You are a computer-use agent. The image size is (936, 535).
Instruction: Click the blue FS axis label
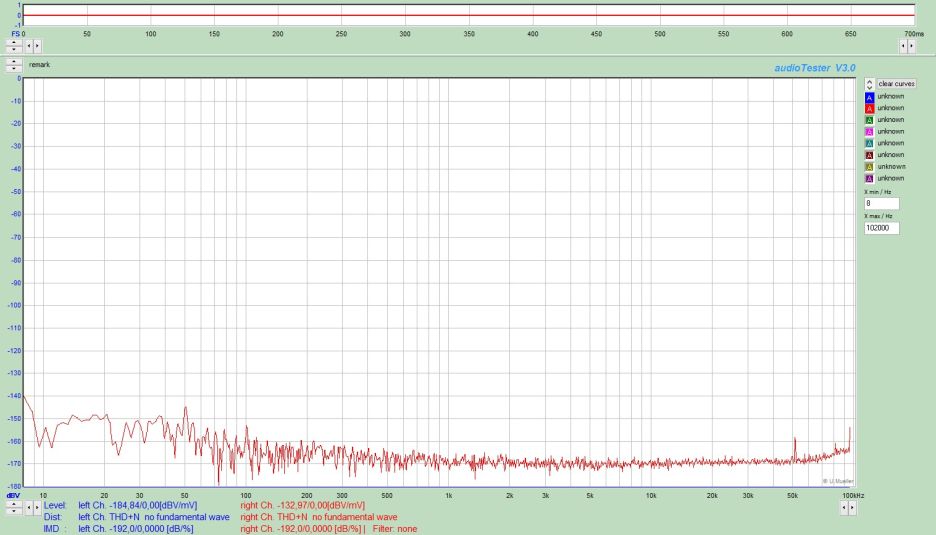[16, 34]
